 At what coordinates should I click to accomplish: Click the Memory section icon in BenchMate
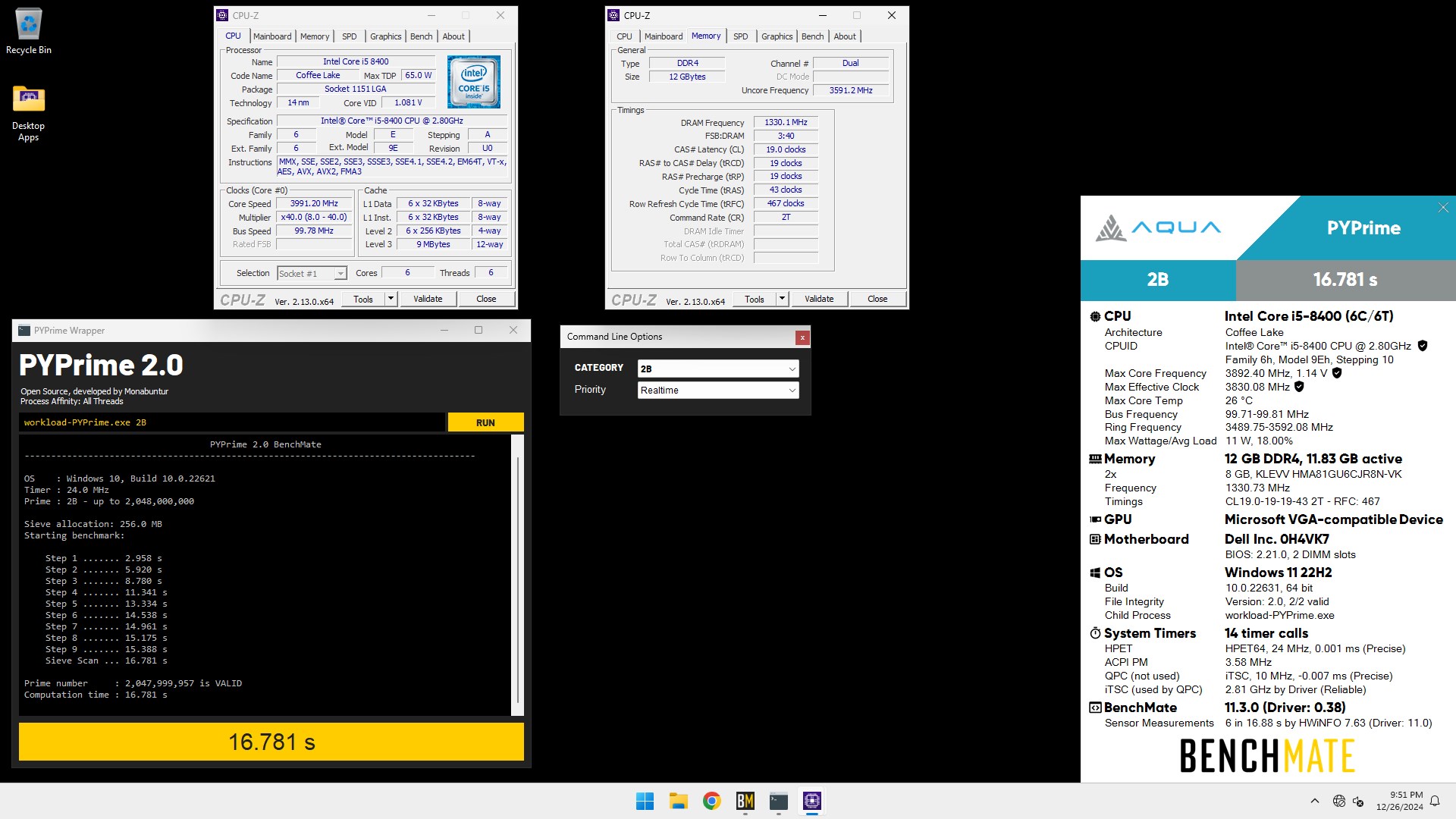click(1095, 459)
